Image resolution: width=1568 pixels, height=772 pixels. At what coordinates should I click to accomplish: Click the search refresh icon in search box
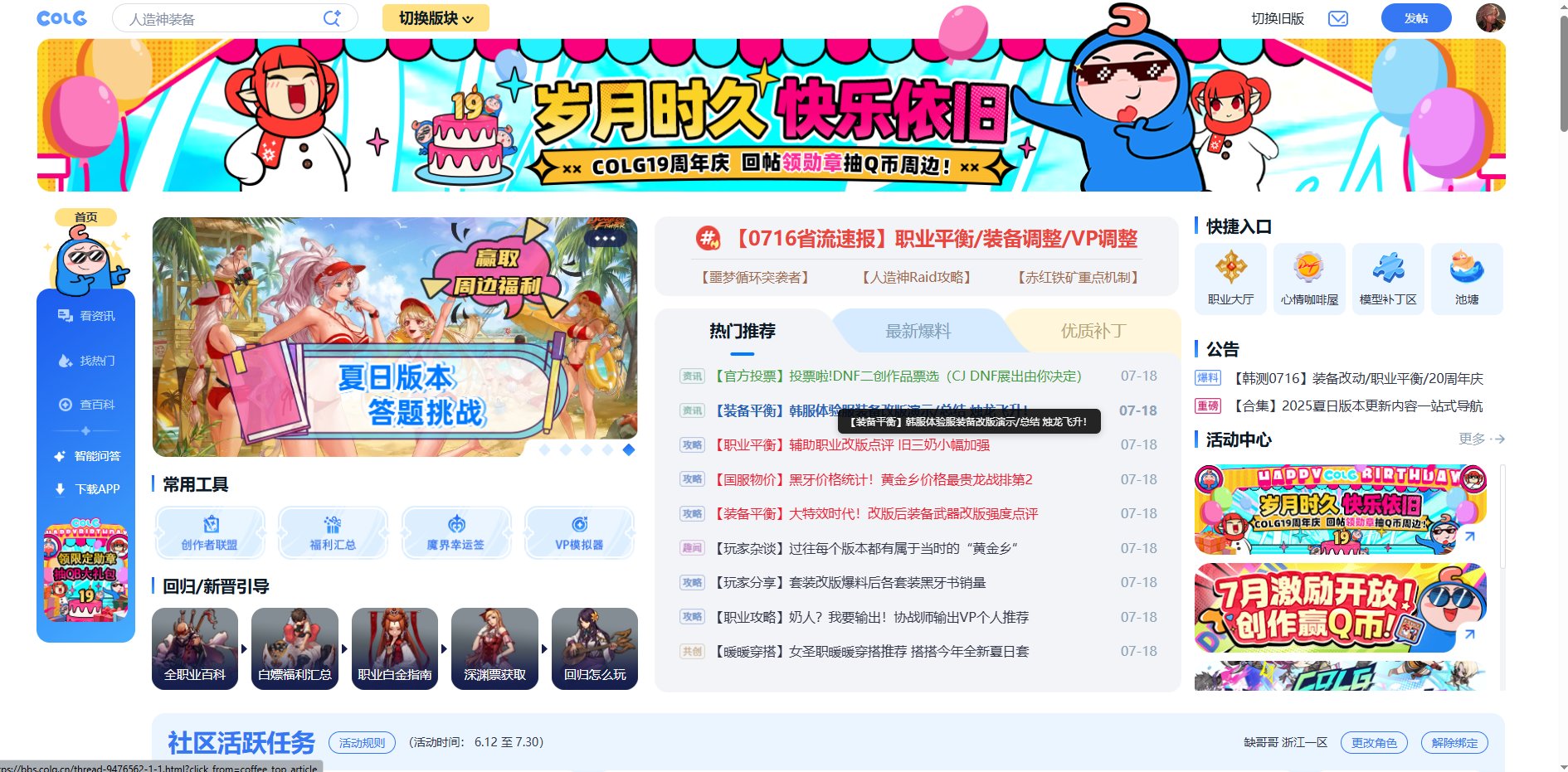click(x=332, y=18)
